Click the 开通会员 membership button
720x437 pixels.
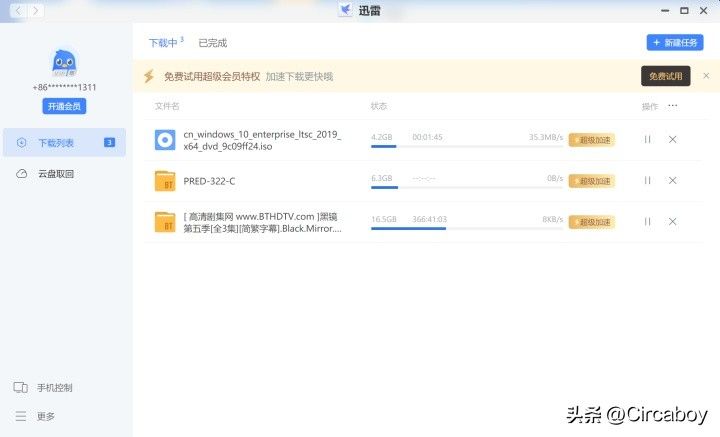pyautogui.click(x=64, y=106)
